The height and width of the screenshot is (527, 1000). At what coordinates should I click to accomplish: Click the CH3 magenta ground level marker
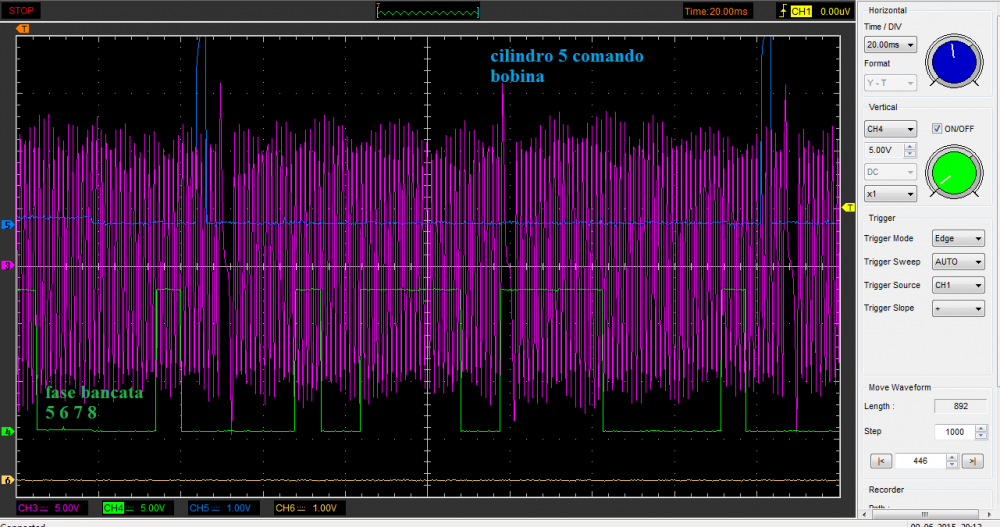click(x=7, y=266)
